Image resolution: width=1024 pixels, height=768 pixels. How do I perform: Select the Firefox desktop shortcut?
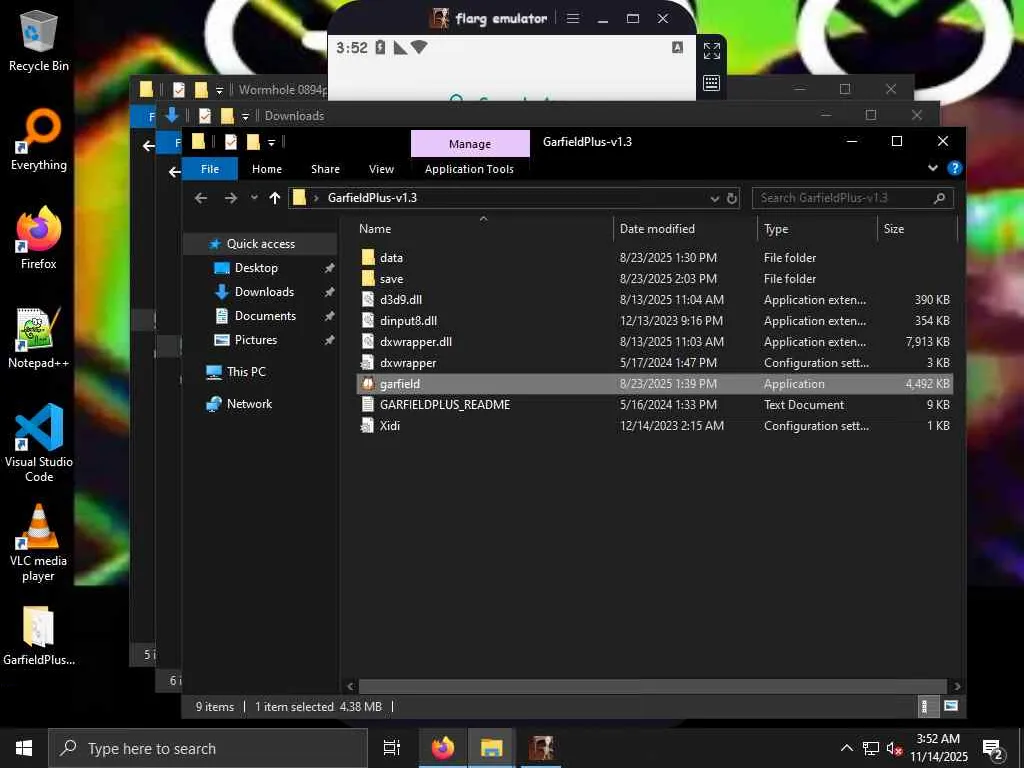pyautogui.click(x=39, y=238)
